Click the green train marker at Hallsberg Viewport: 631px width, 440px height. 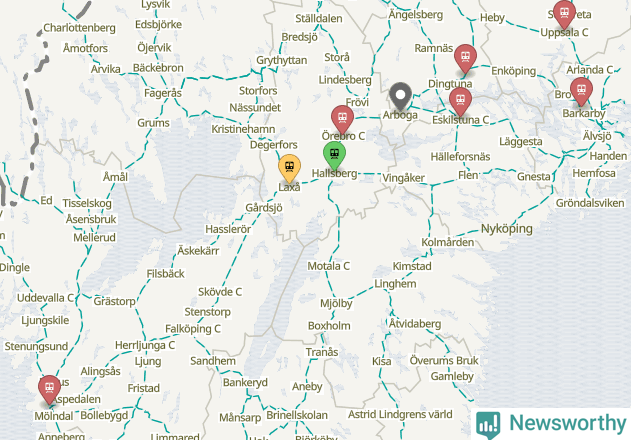click(334, 155)
